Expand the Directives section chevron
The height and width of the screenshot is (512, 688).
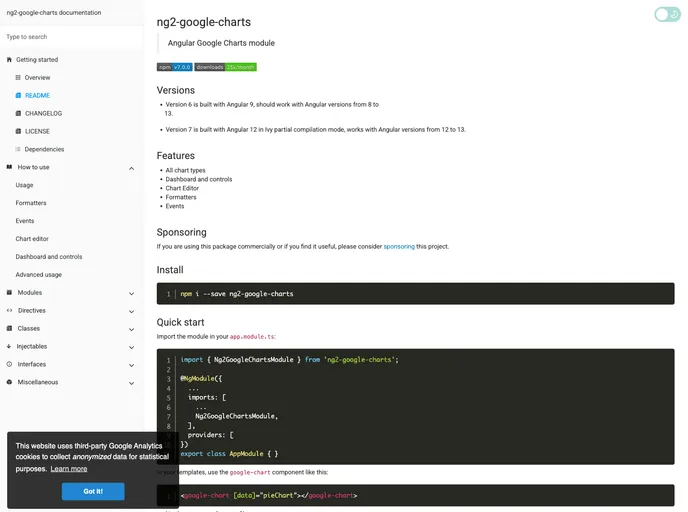tap(132, 311)
